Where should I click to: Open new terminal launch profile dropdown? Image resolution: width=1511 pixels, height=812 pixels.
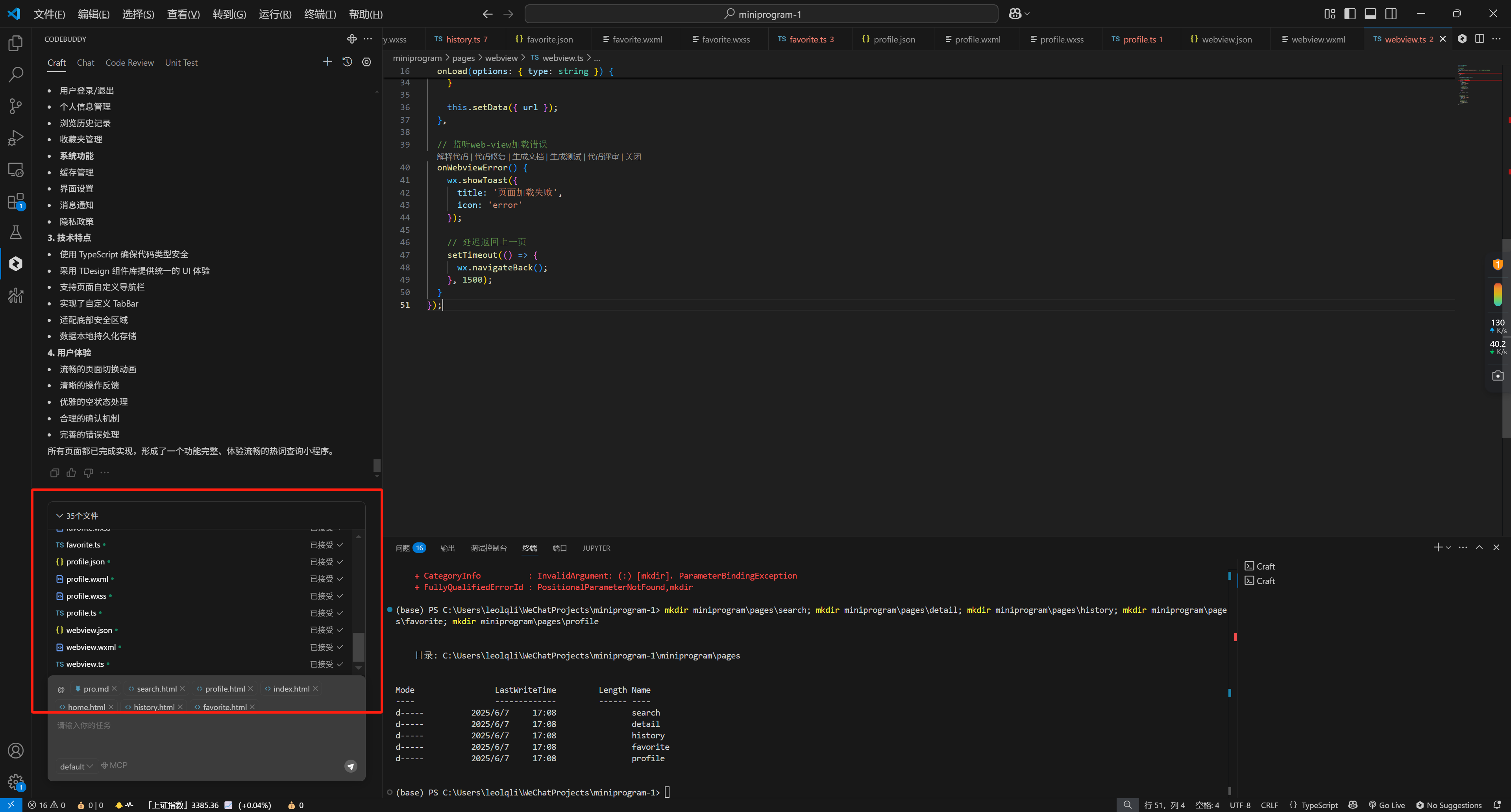pos(1448,548)
